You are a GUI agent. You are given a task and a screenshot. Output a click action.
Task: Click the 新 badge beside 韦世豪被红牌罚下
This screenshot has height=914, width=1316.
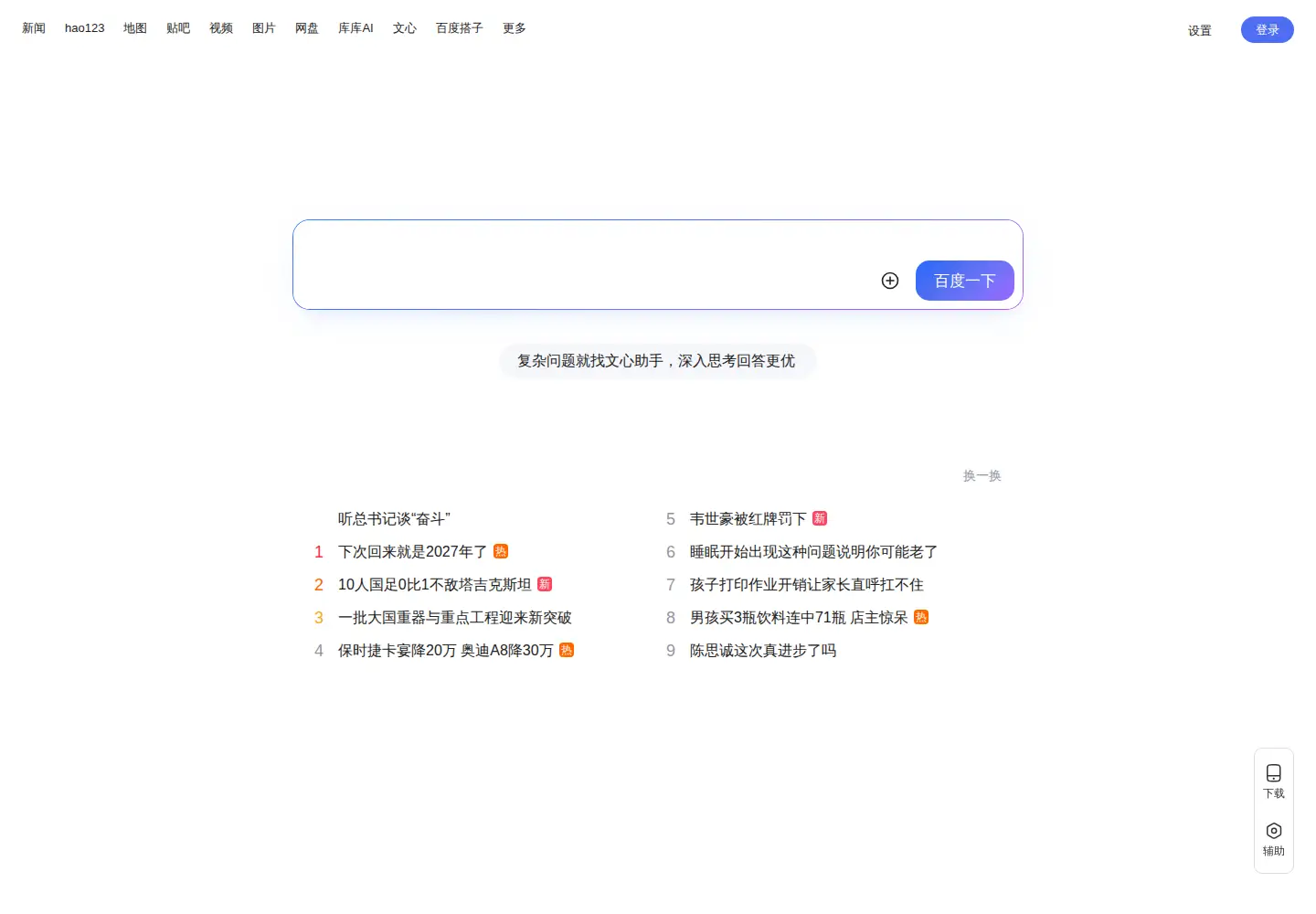tap(820, 518)
